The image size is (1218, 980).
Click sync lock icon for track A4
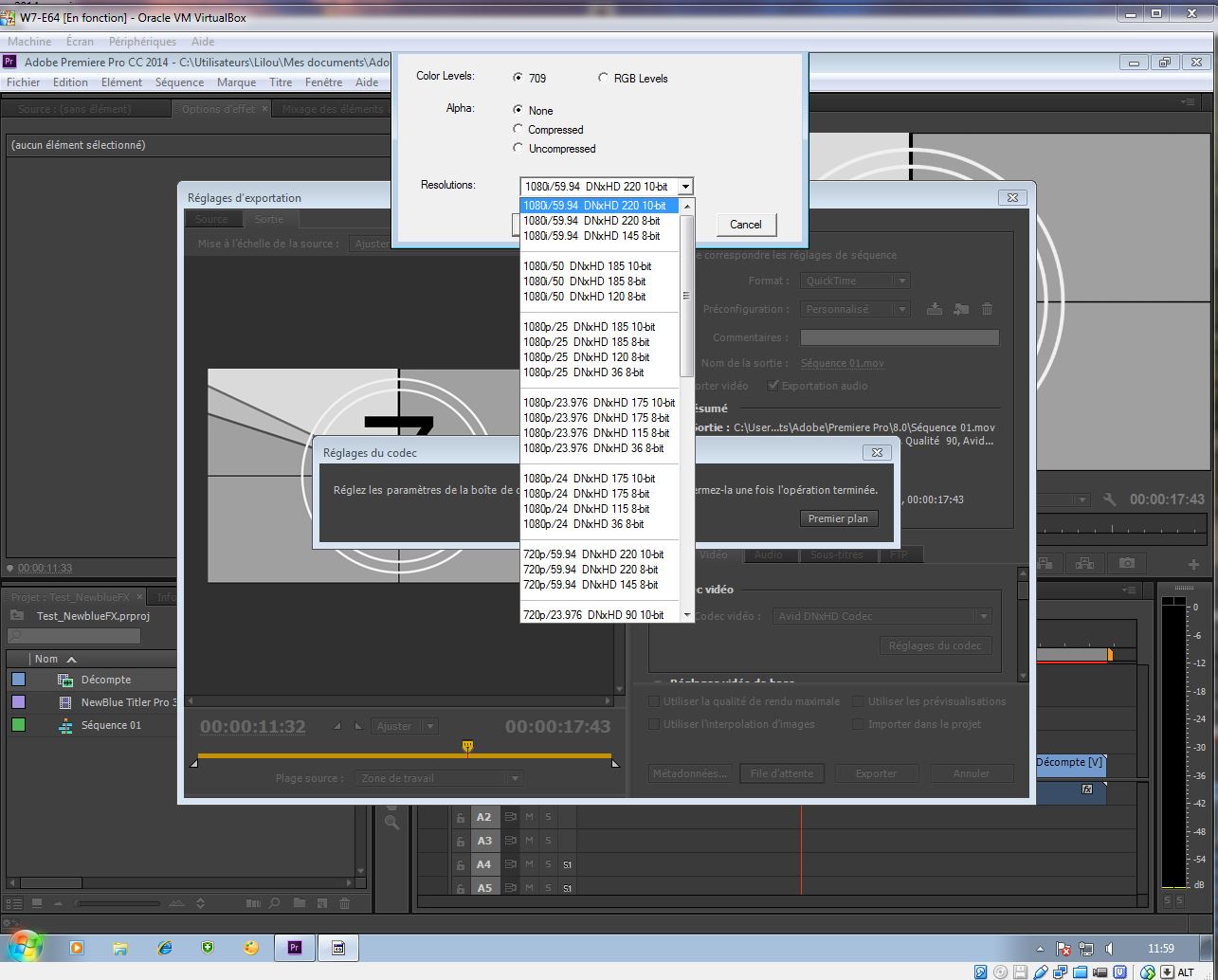tap(510, 864)
